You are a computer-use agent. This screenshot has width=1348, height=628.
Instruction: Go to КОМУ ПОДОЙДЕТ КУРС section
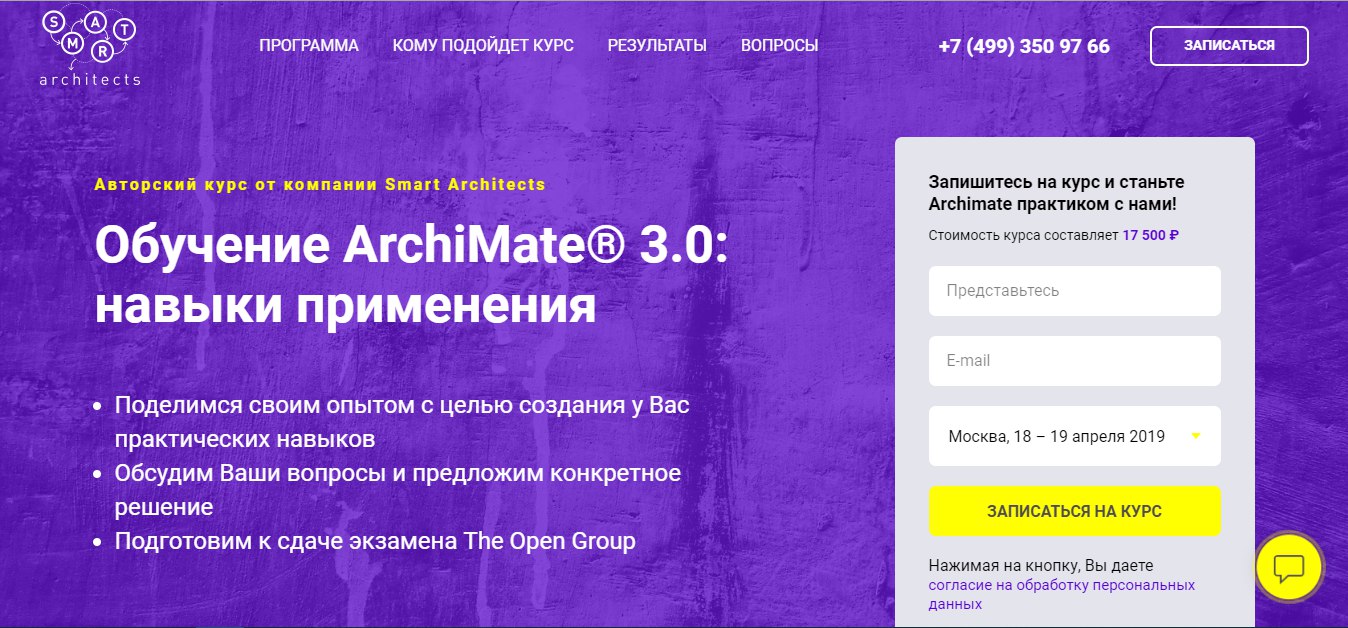click(x=483, y=46)
